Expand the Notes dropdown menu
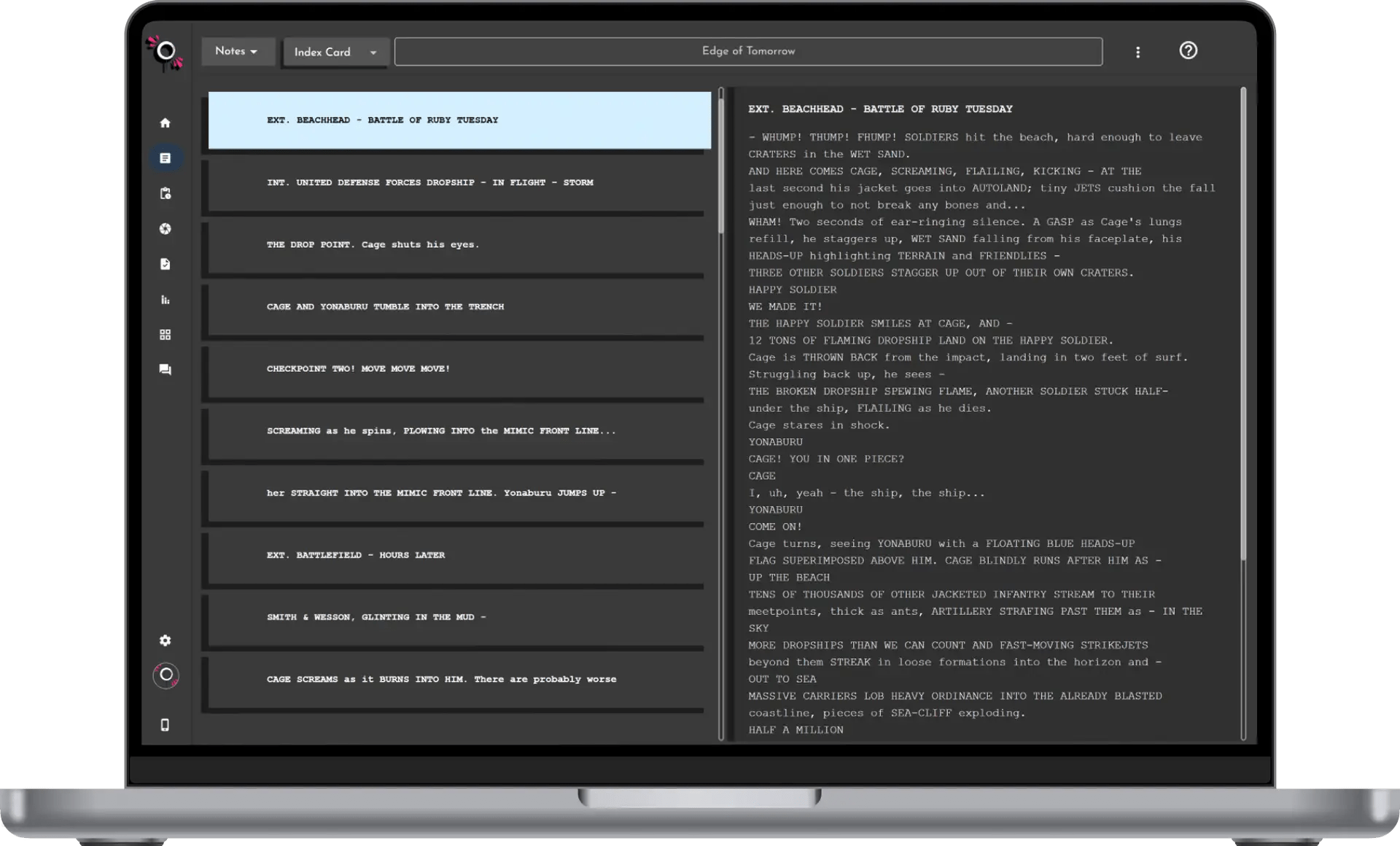1400x846 pixels. point(237,52)
